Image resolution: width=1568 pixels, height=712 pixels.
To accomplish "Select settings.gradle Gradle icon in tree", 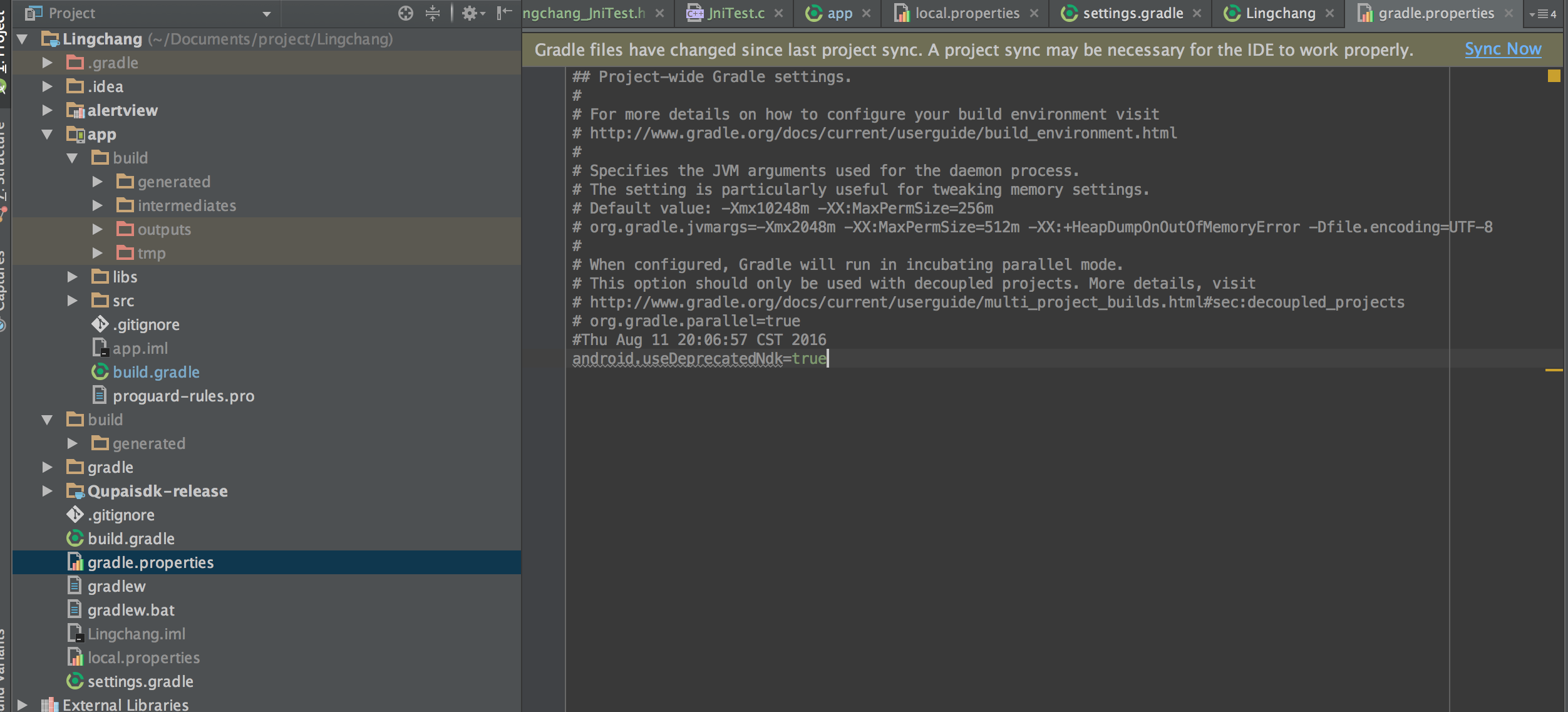I will pyautogui.click(x=75, y=681).
